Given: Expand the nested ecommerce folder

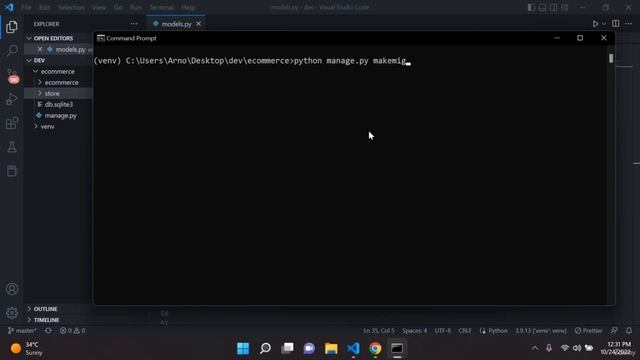Looking at the screenshot, I should pyautogui.click(x=40, y=82).
